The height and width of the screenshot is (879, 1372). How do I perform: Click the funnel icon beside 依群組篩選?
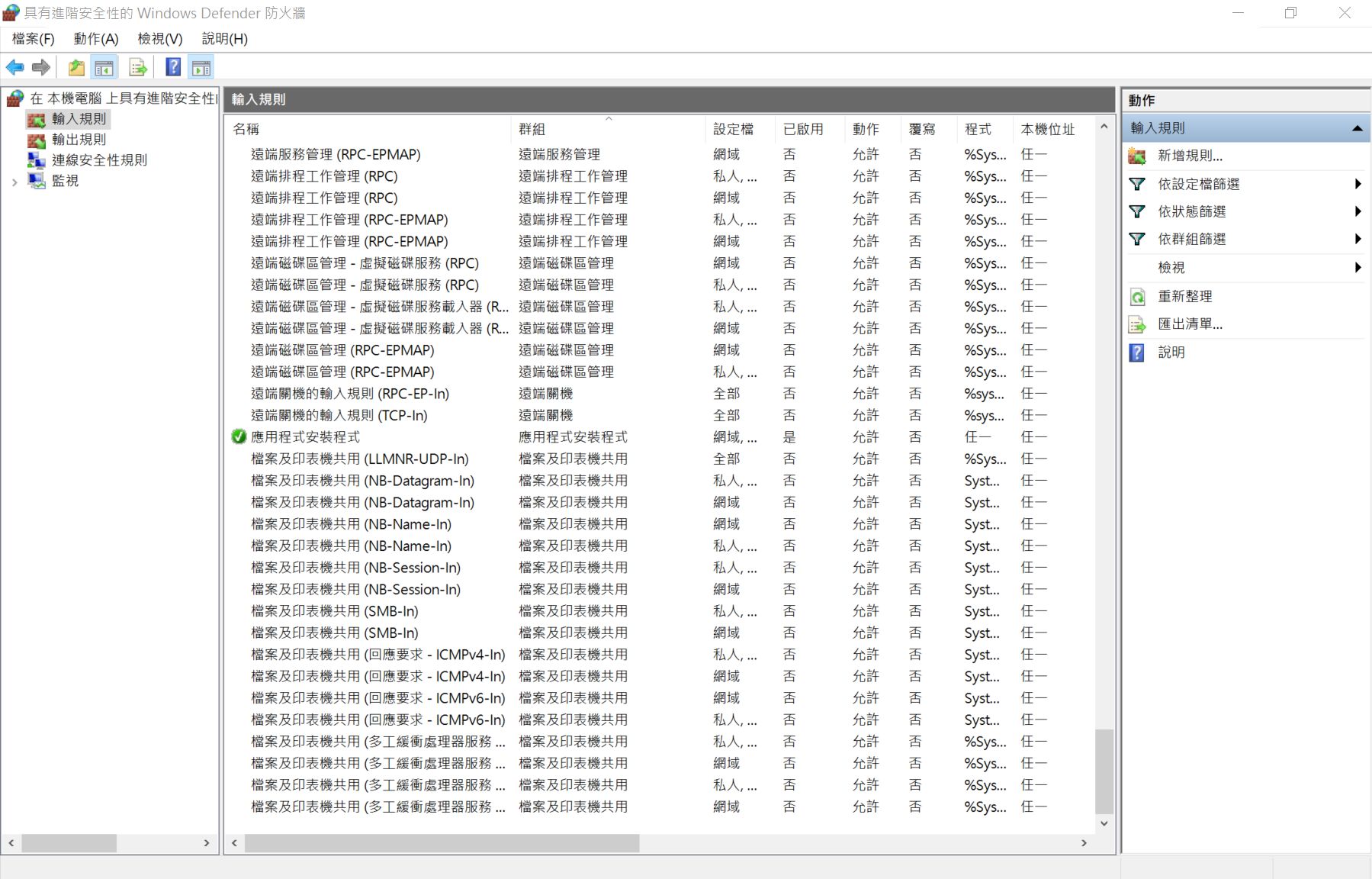click(x=1137, y=239)
